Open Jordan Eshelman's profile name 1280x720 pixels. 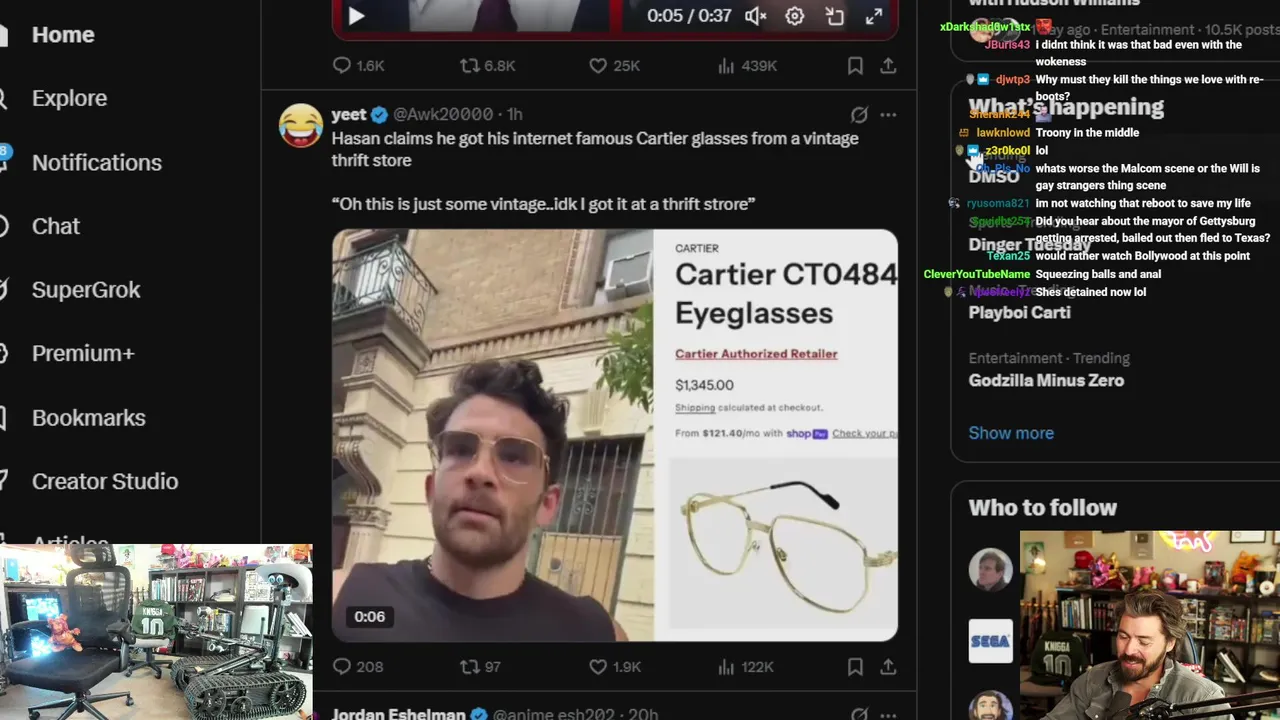point(398,714)
